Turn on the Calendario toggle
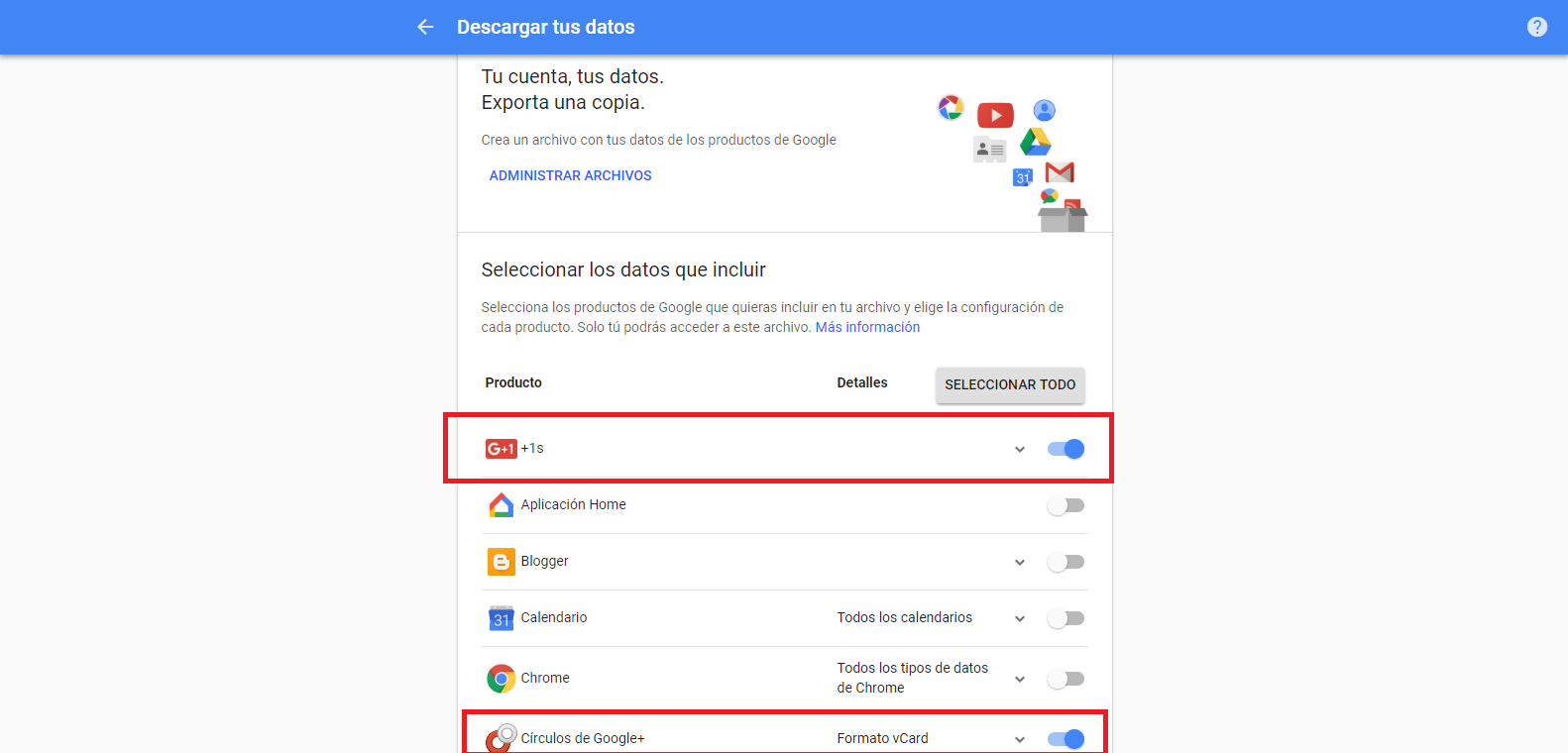Image resolution: width=1568 pixels, height=753 pixels. (1066, 618)
